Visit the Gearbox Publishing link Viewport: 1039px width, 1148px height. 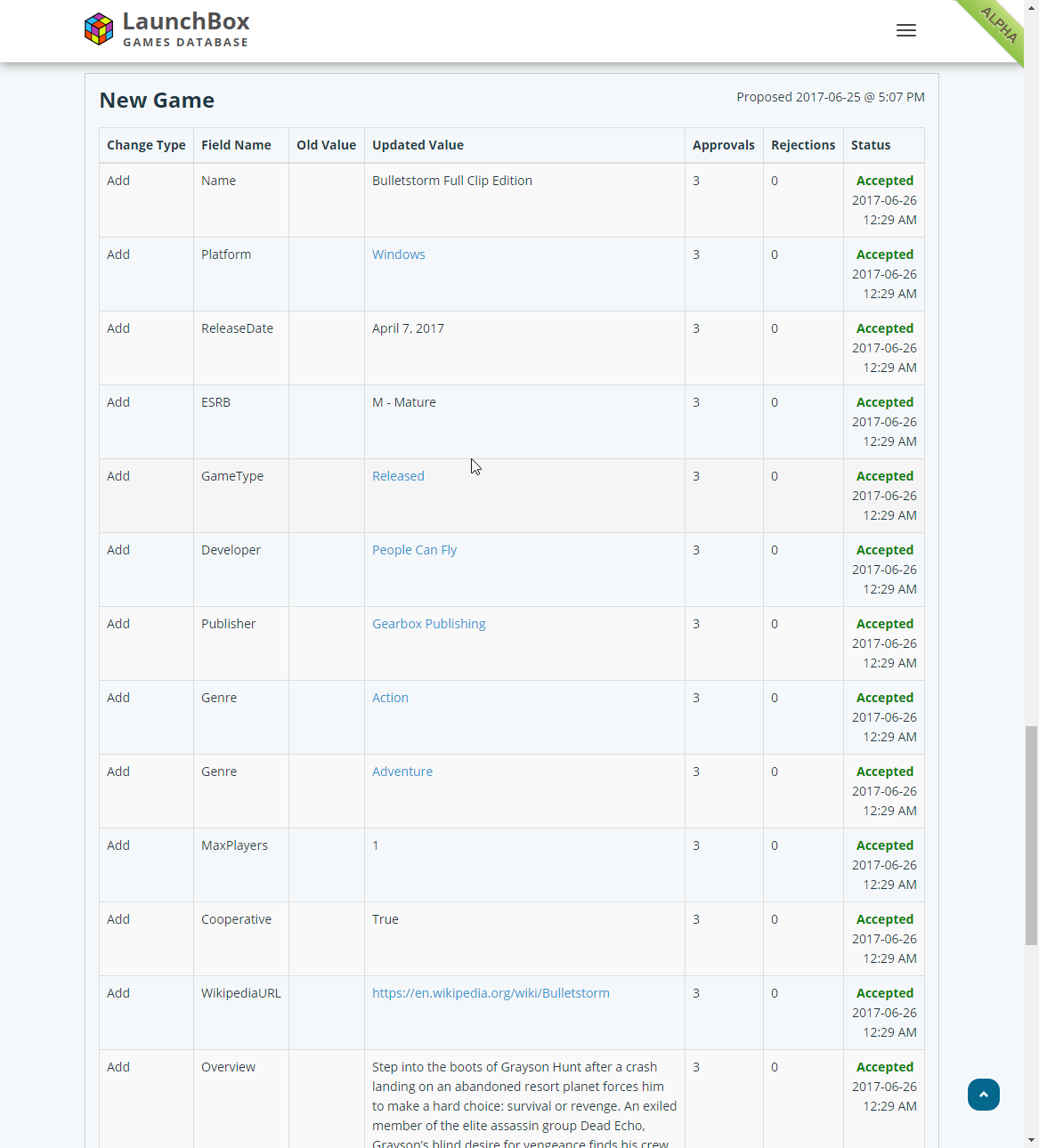coord(429,624)
